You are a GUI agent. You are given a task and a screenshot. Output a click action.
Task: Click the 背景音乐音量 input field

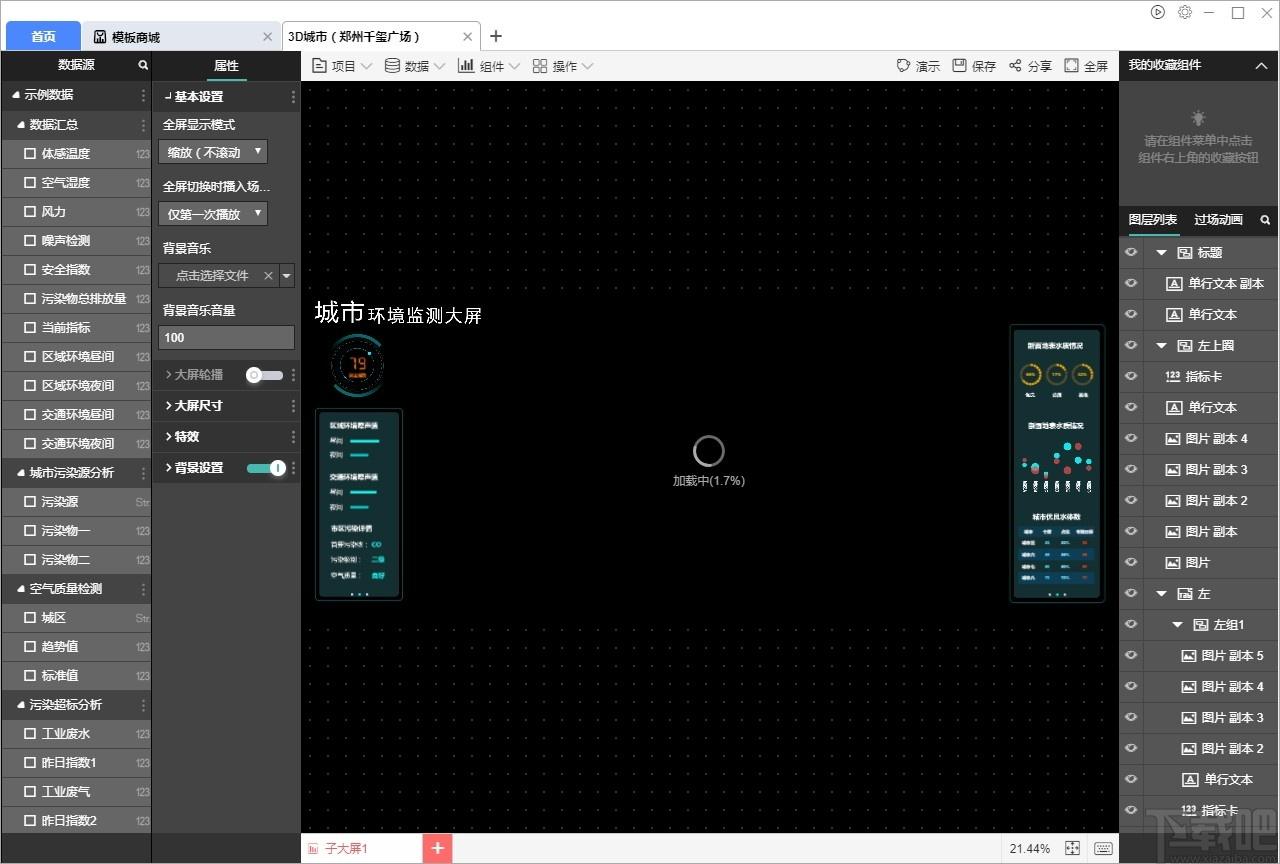pyautogui.click(x=226, y=337)
